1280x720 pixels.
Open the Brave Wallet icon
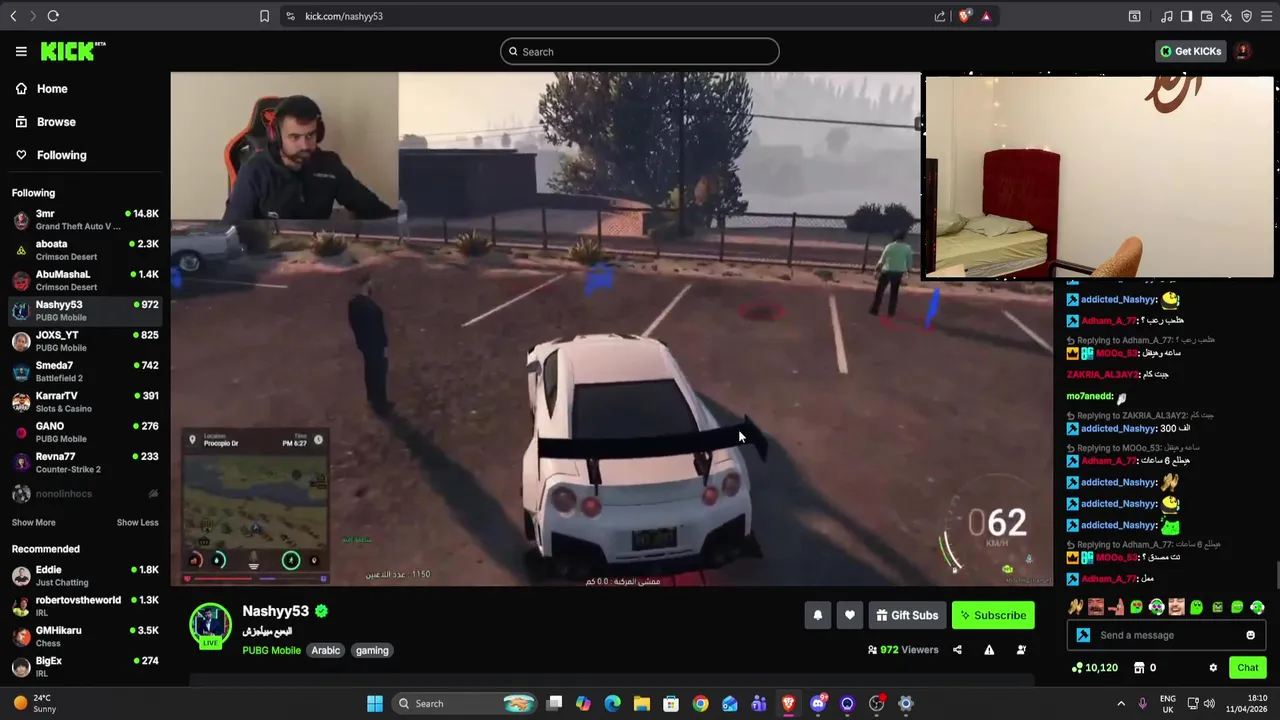(1207, 16)
